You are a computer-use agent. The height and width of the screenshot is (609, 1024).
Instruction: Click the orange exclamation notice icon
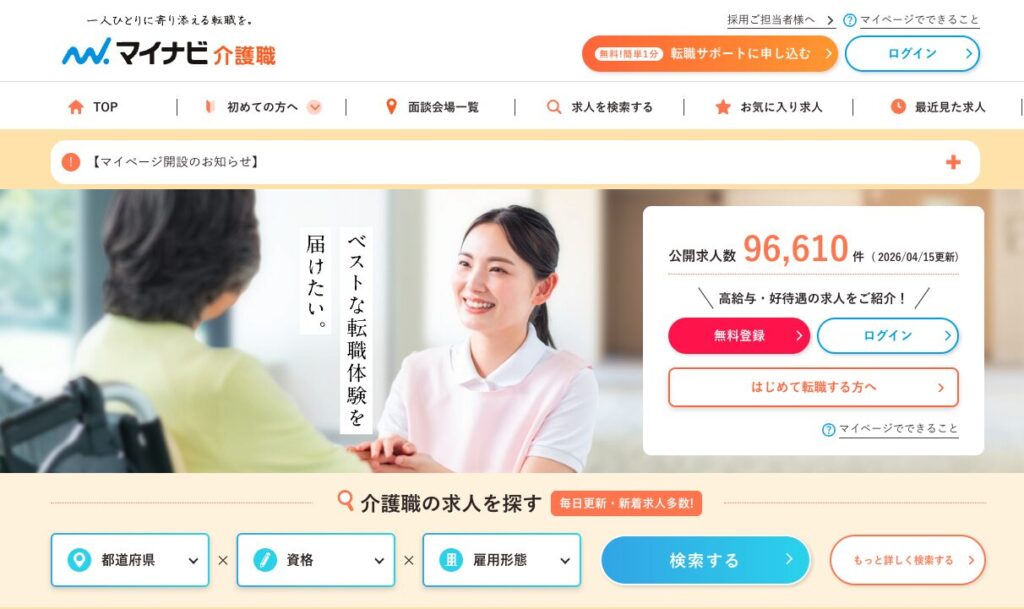point(71,162)
